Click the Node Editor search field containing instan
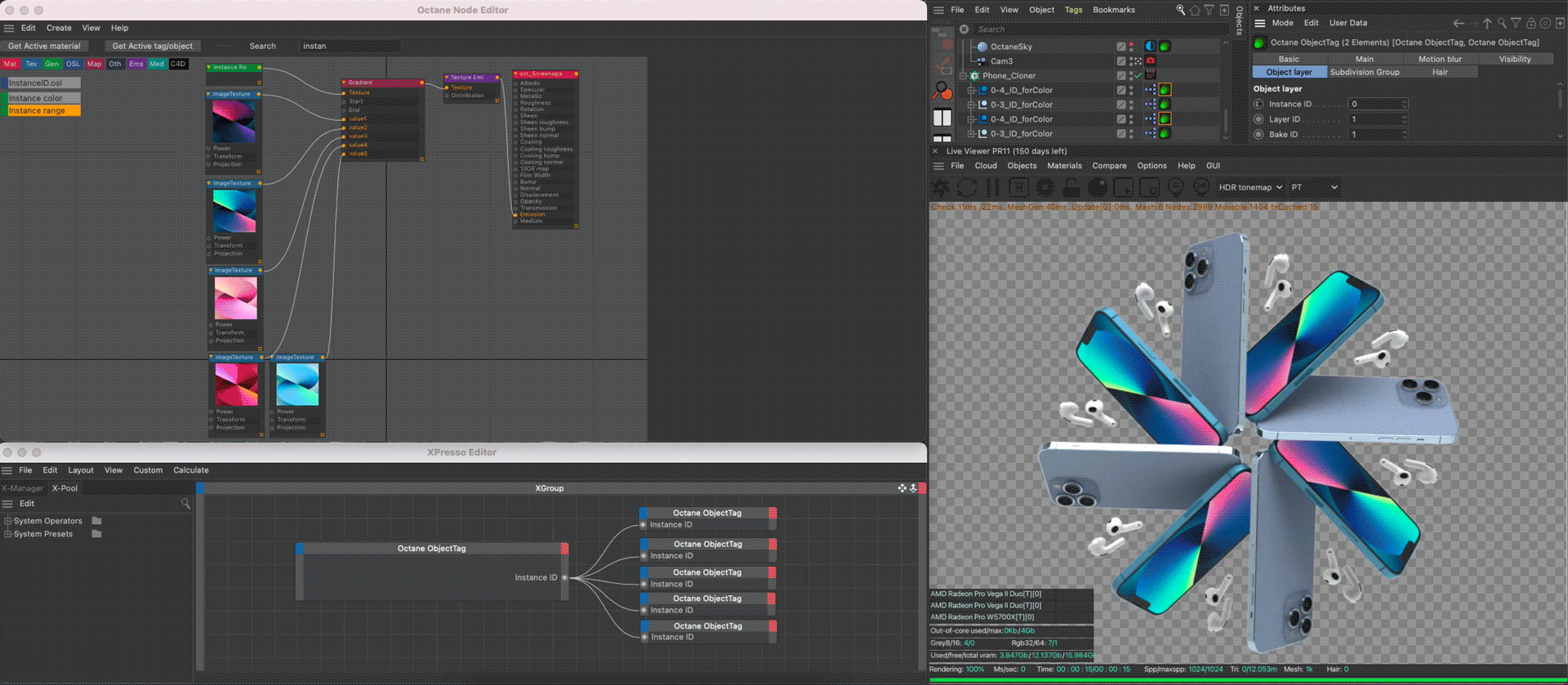This screenshot has height=685, width=1568. tap(350, 46)
